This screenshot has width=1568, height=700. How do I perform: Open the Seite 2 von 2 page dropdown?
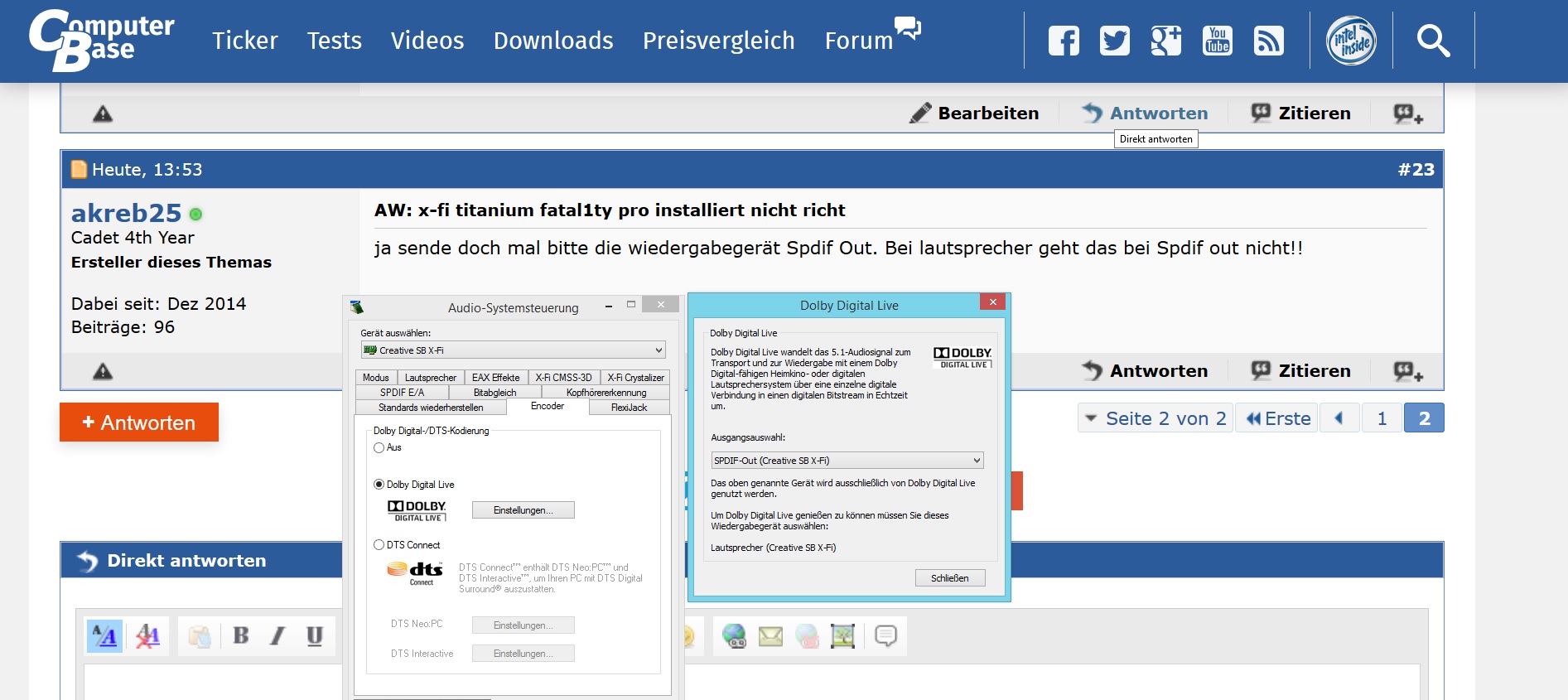coord(1155,418)
